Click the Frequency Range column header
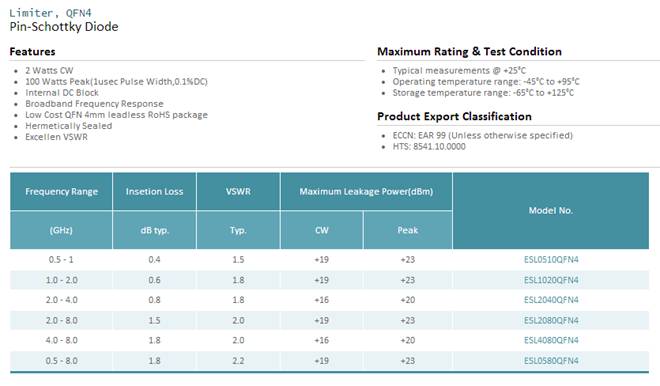Image resolution: width=660 pixels, height=386 pixels. point(61,192)
